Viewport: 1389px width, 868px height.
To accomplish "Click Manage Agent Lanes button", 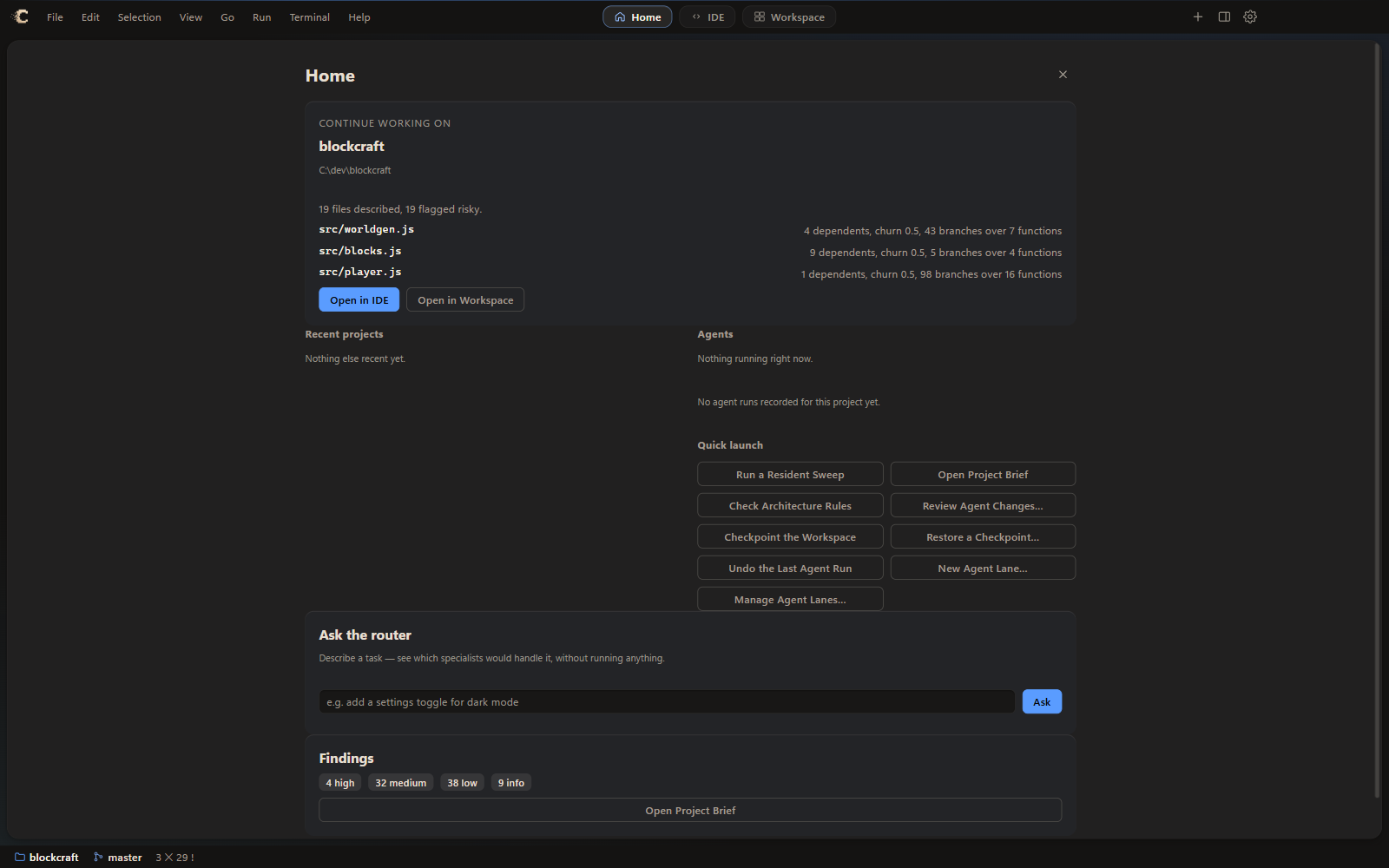I will pyautogui.click(x=790, y=599).
